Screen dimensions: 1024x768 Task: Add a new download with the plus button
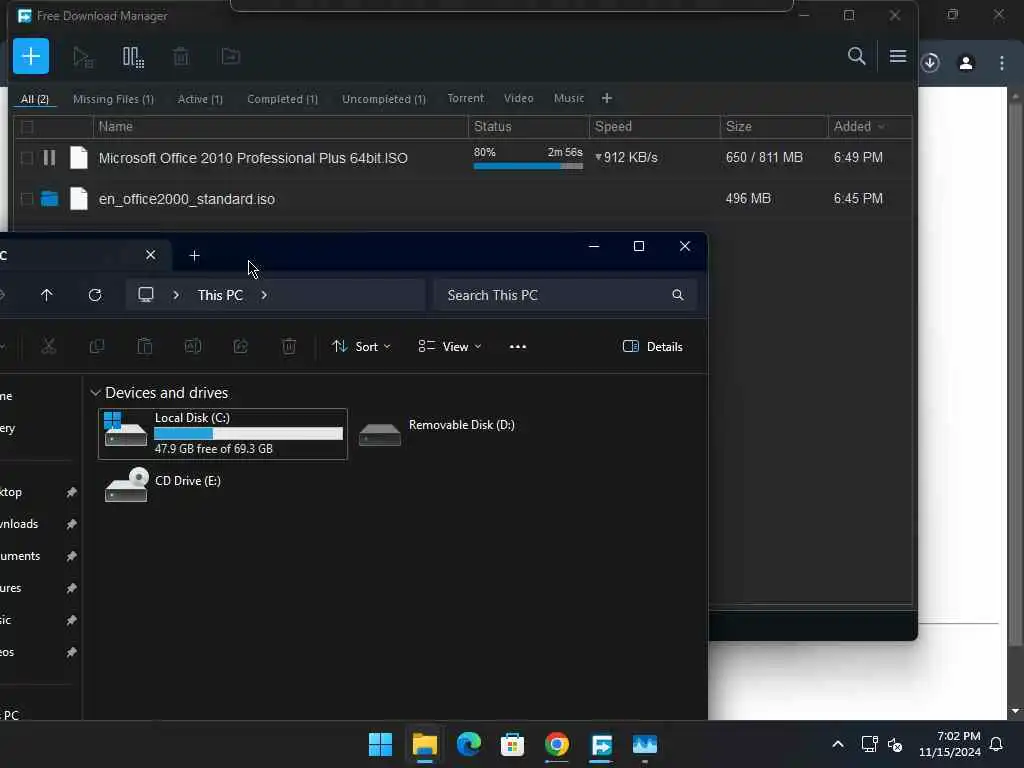(x=31, y=56)
